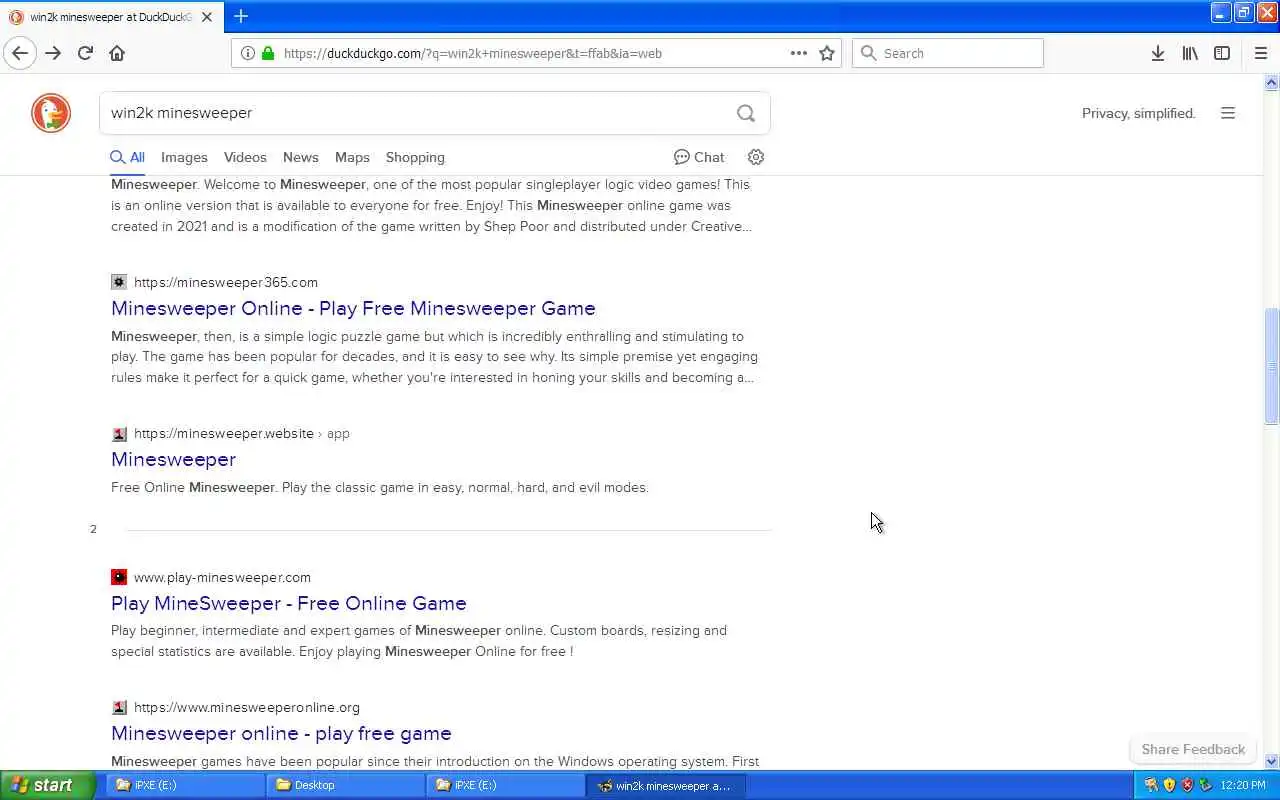The height and width of the screenshot is (800, 1280).
Task: Switch to the first iPXE (E:) taskbar window
Action: 185,785
